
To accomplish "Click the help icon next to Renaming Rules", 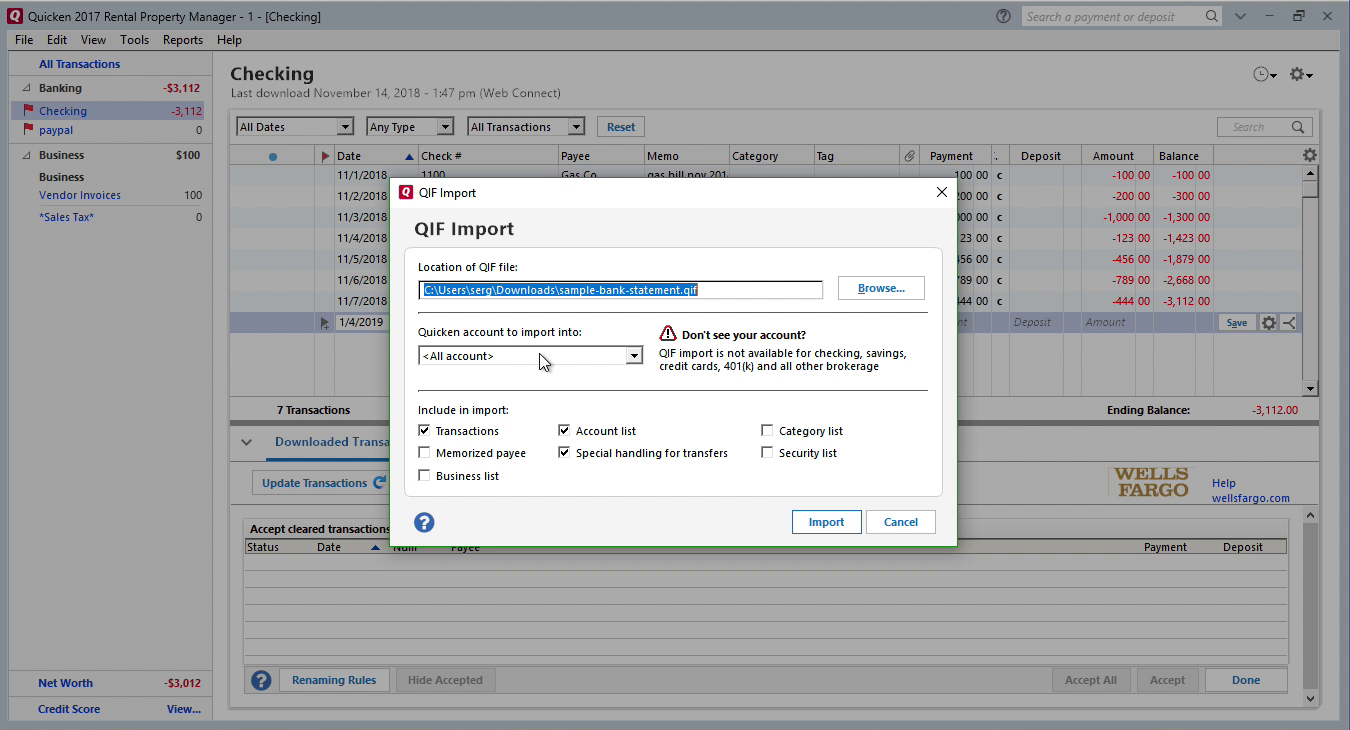I will [x=261, y=680].
